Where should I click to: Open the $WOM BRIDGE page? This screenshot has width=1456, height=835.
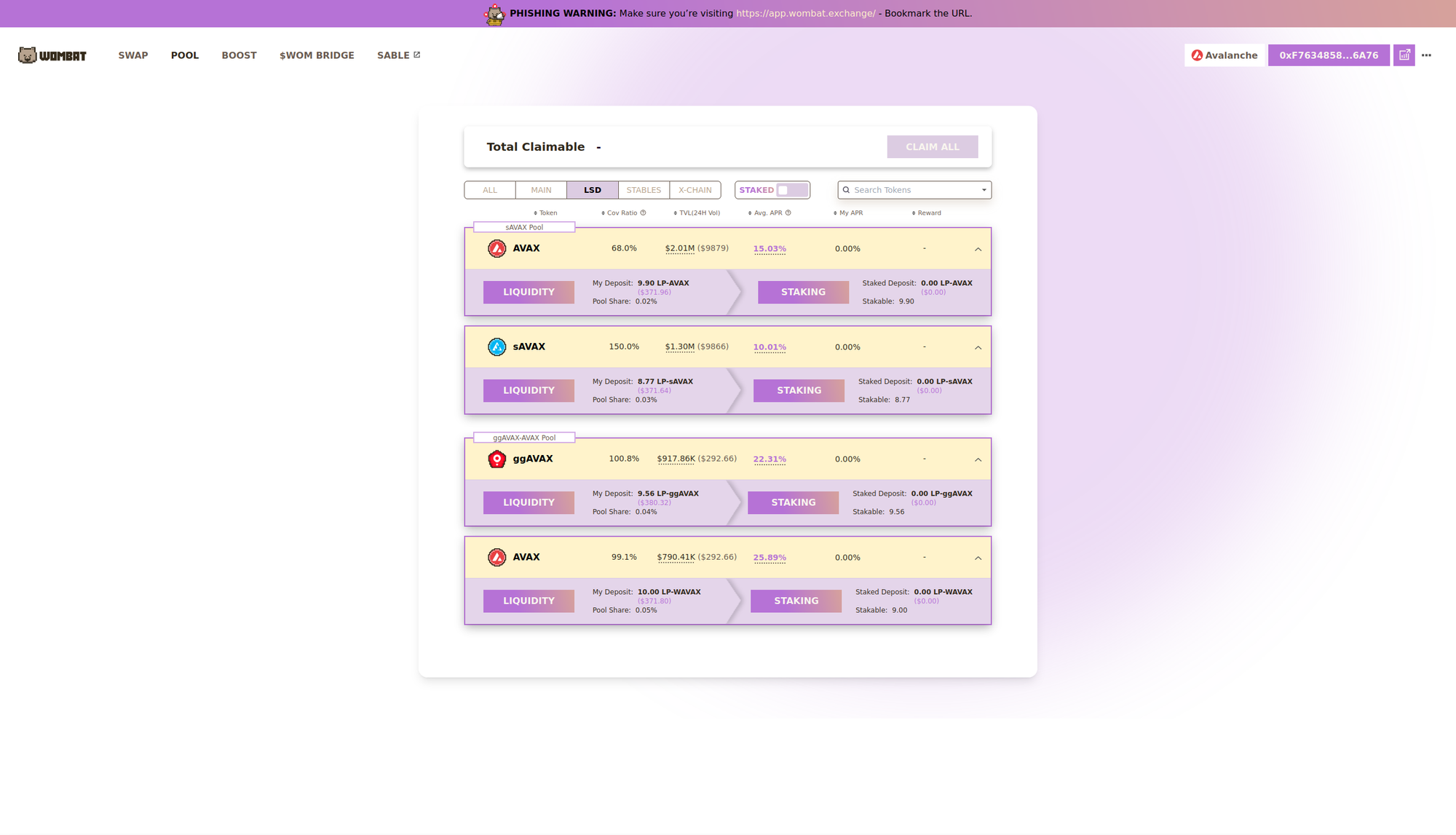[317, 55]
